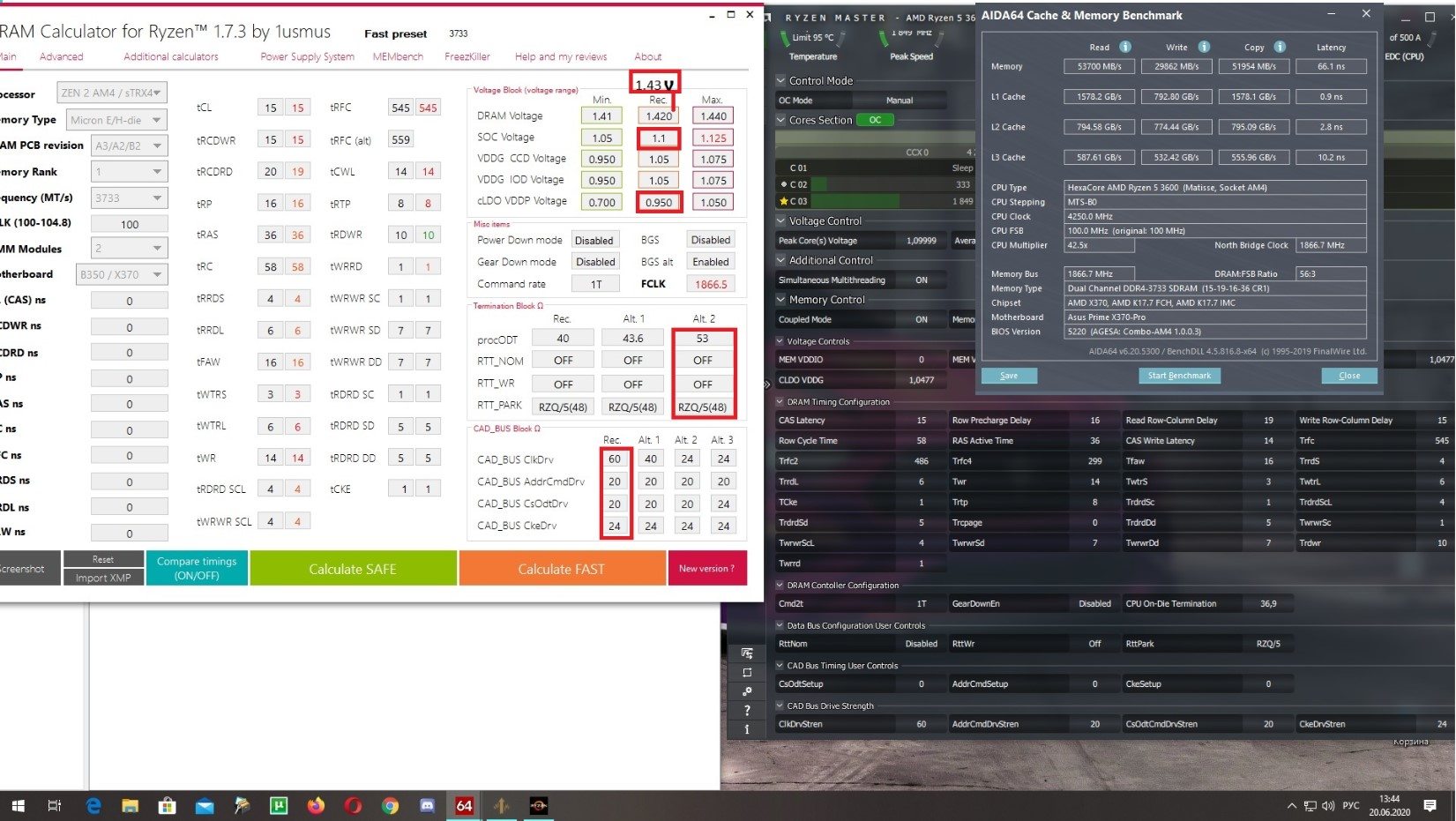Click the About tab in RAM Calculator

tap(647, 56)
